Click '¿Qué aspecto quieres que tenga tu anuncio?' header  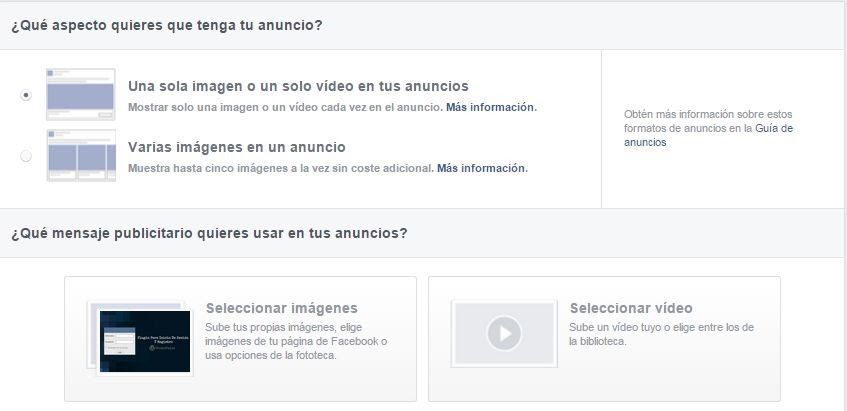click(166, 25)
